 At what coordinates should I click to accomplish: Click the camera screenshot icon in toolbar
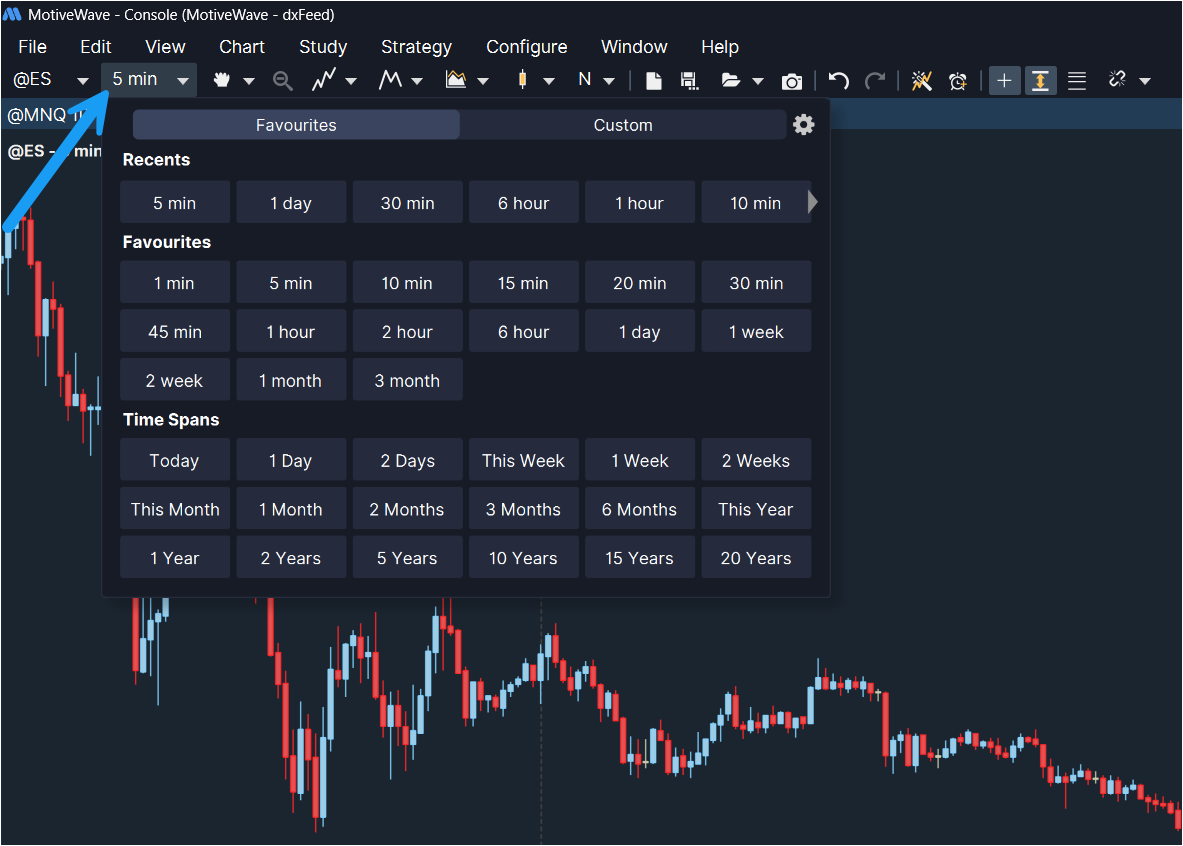[x=792, y=81]
